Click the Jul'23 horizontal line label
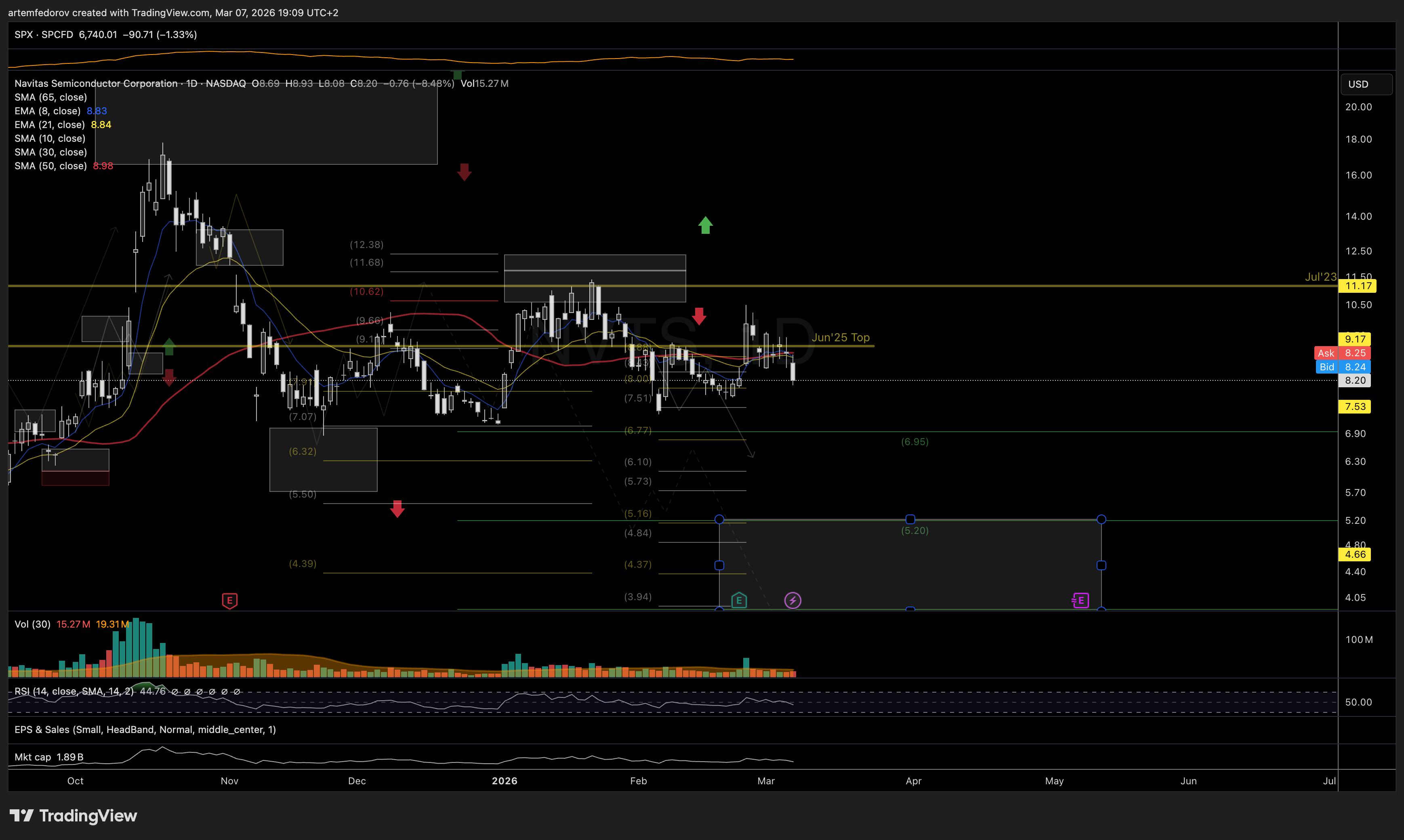Image resolution: width=1404 pixels, height=840 pixels. click(x=1321, y=277)
